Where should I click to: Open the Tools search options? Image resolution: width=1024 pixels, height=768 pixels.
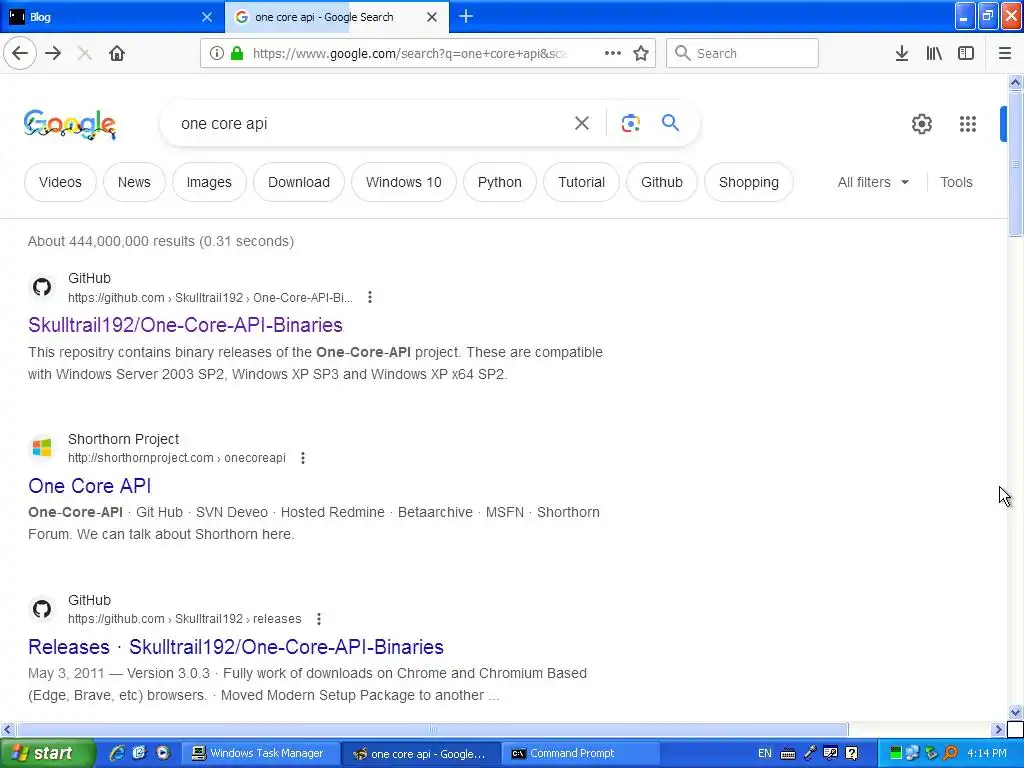point(956,182)
